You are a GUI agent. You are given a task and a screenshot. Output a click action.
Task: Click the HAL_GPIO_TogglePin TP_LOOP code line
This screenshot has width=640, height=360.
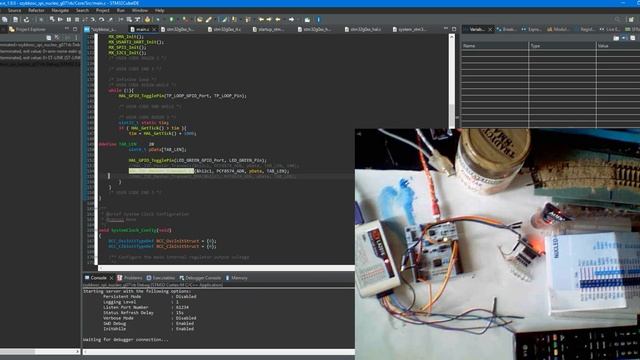[182, 96]
